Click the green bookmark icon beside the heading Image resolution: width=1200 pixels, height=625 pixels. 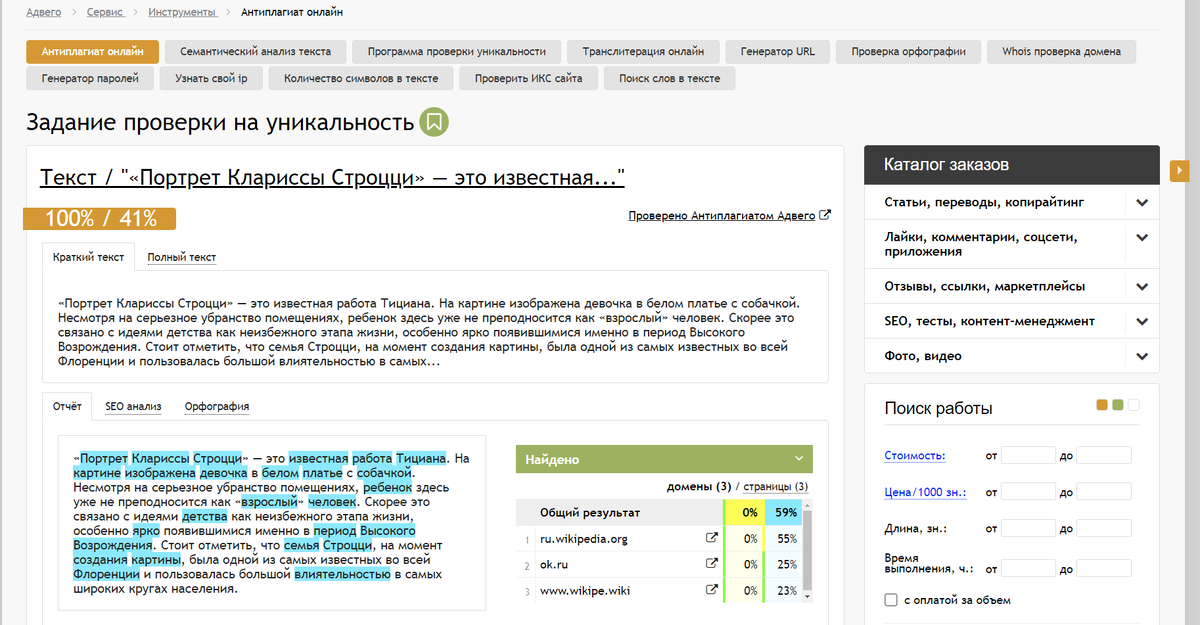click(434, 122)
